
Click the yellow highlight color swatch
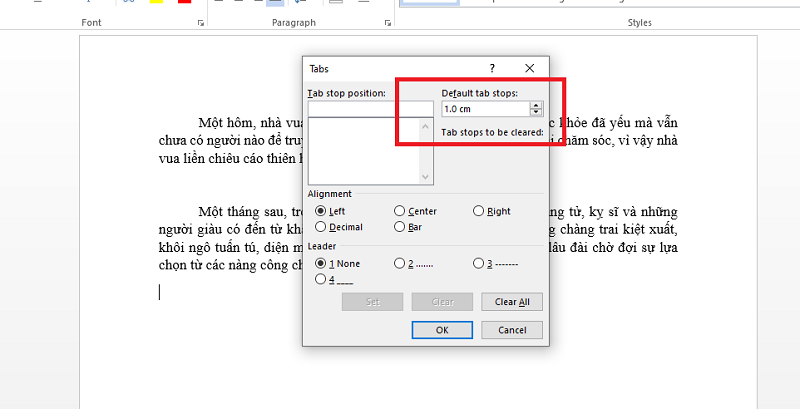157,2
